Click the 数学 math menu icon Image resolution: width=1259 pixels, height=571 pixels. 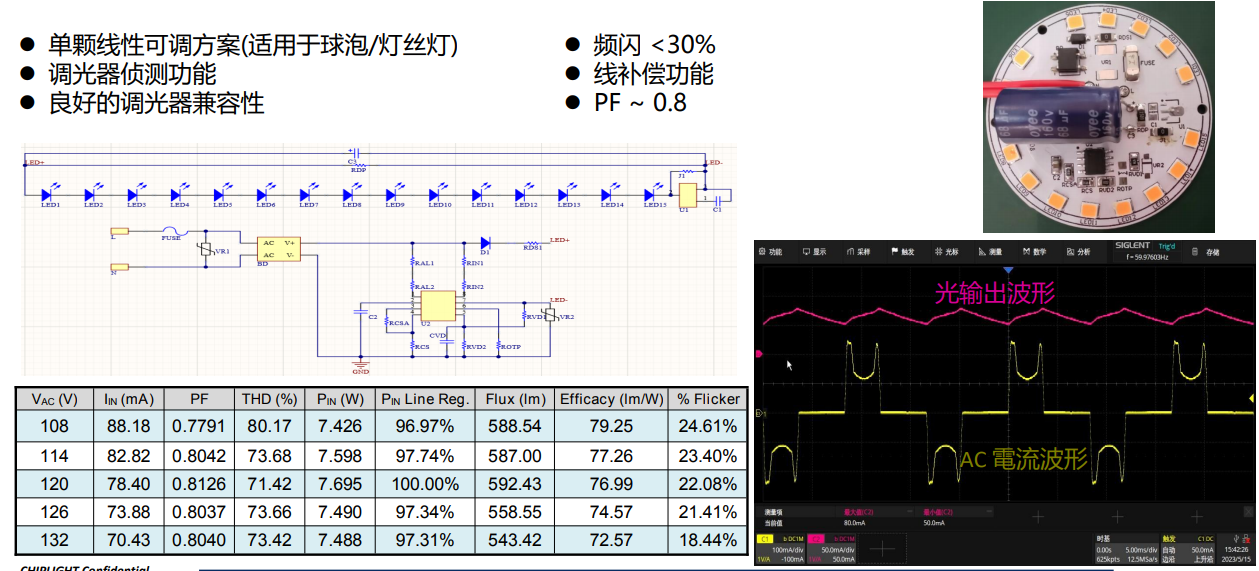(x=1033, y=252)
